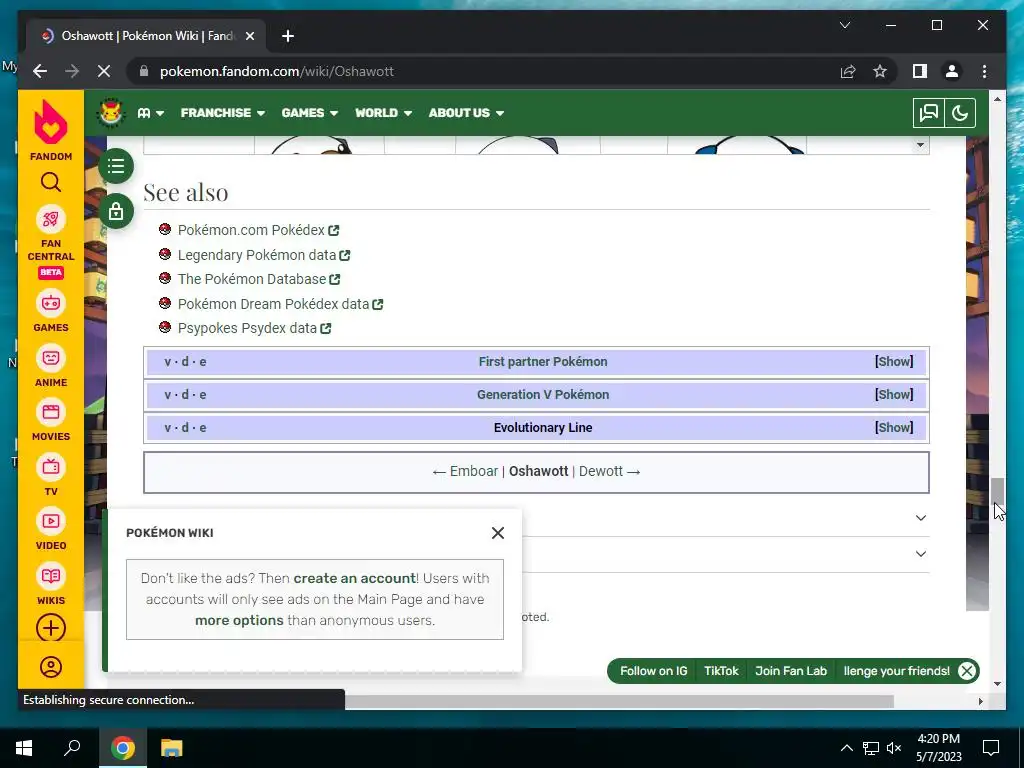Open Chrome three-dot menu
This screenshot has width=1024, height=768.
984,71
